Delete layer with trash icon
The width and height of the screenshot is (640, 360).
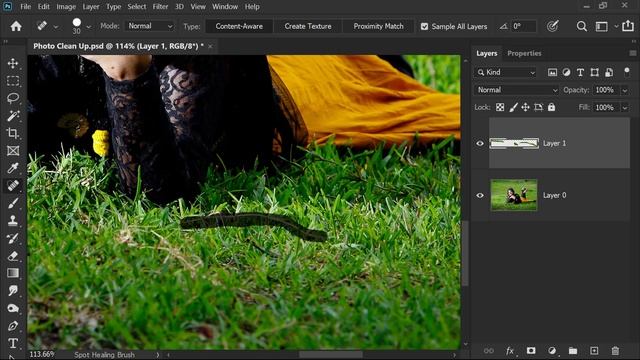point(615,351)
